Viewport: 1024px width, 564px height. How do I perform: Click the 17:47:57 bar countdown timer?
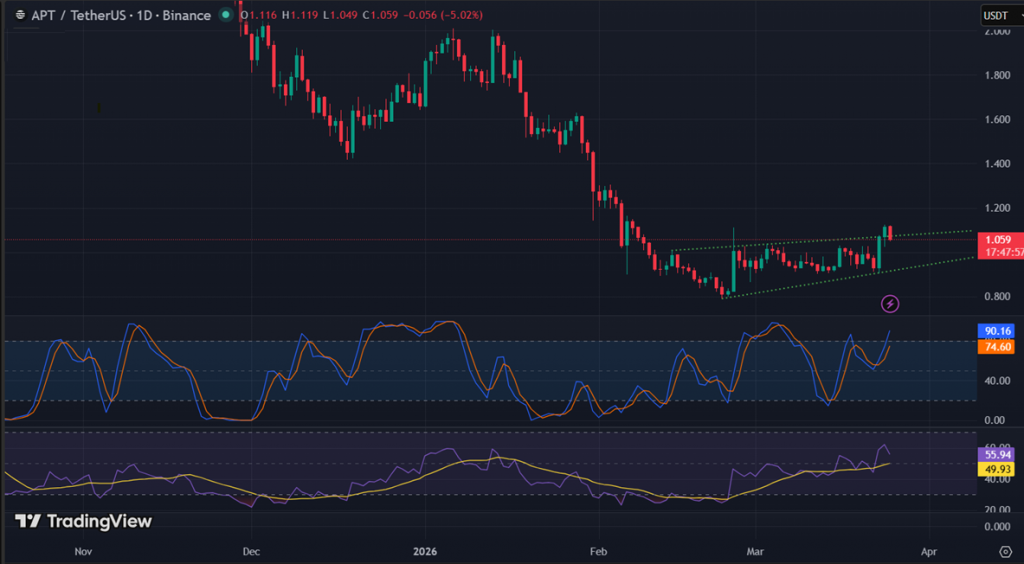[1003, 252]
